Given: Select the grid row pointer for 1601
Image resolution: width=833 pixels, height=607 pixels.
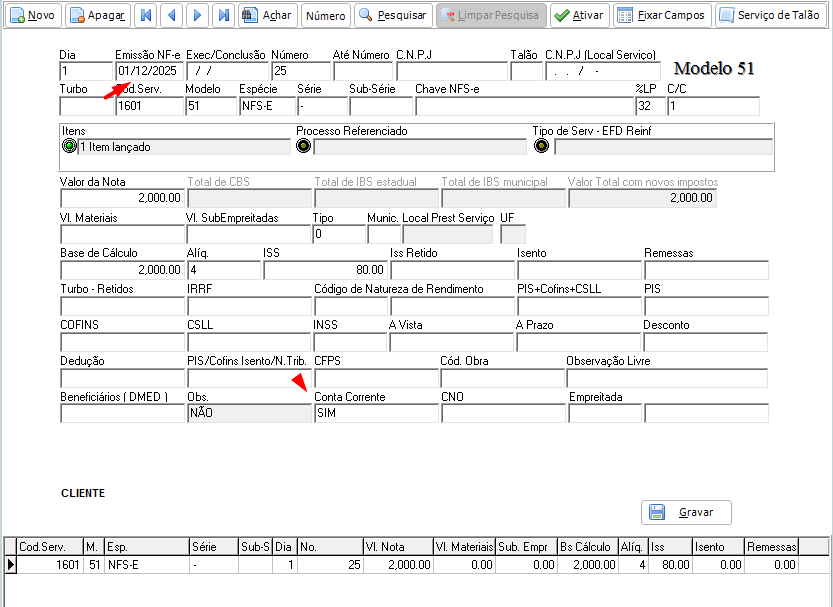Looking at the screenshot, I should coord(10,565).
